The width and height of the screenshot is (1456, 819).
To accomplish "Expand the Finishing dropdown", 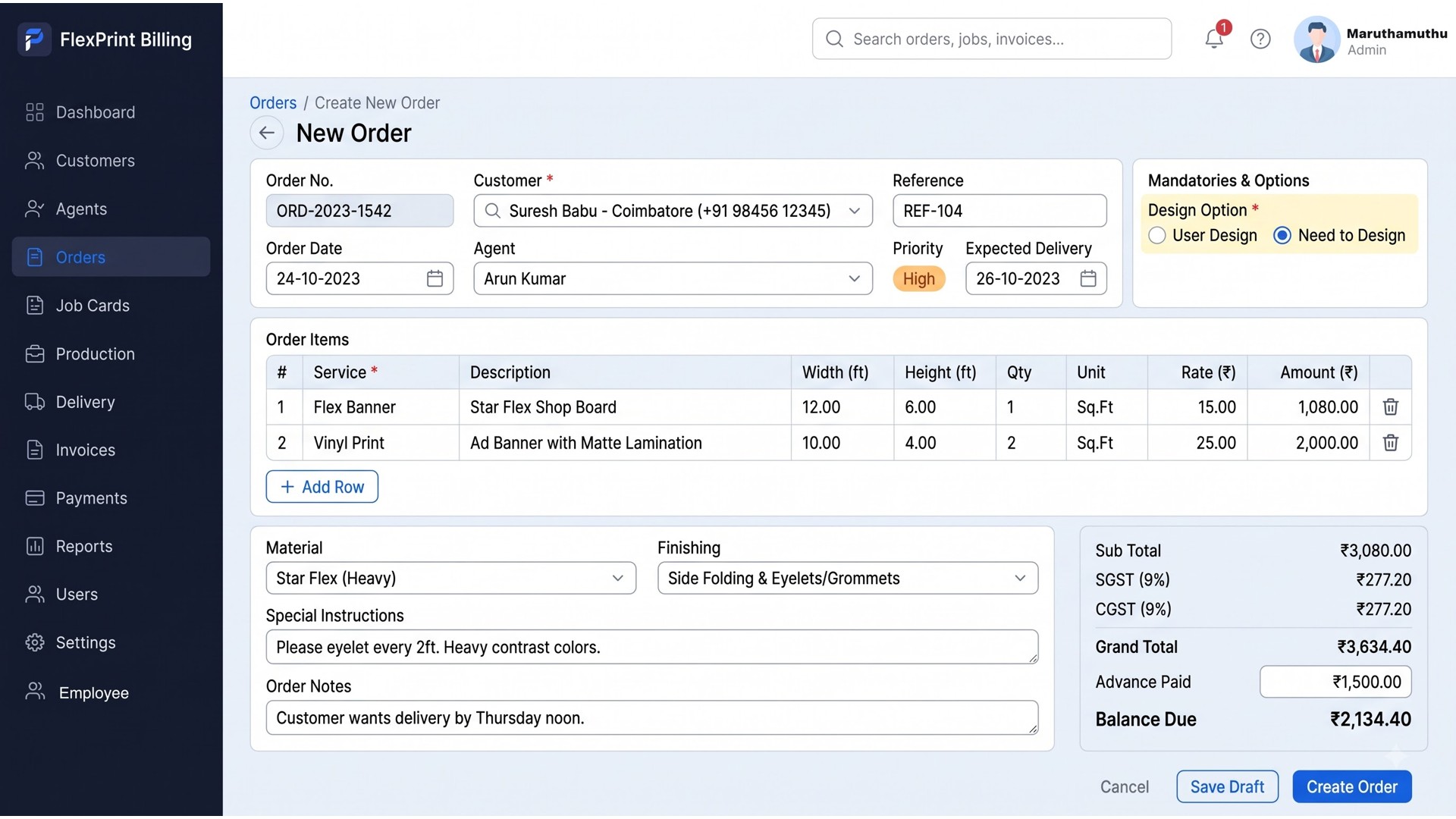I will [x=847, y=578].
